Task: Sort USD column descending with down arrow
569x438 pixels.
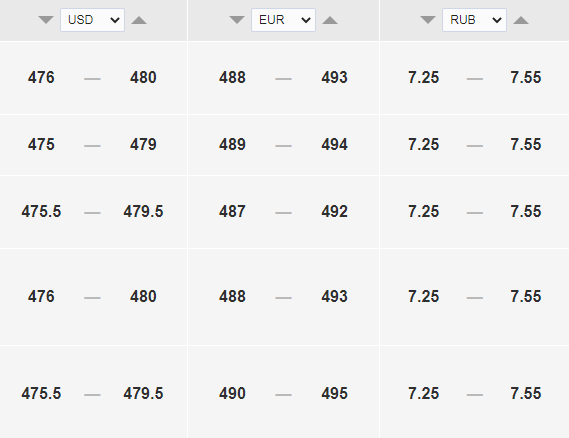Action: coord(46,20)
